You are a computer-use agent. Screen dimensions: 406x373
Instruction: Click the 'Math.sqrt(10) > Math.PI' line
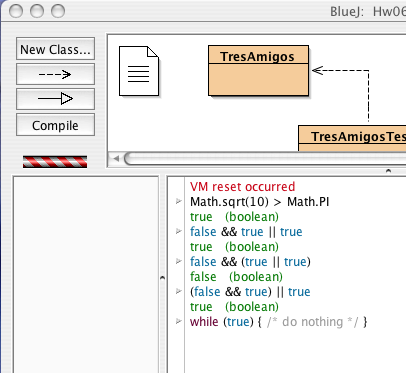tap(260, 202)
